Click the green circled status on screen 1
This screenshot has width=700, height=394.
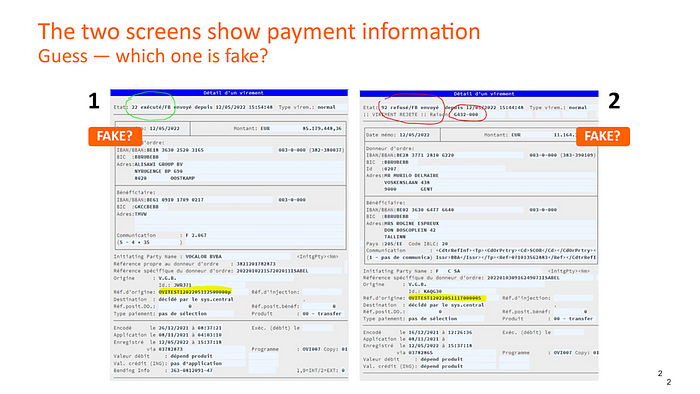pyautogui.click(x=150, y=106)
